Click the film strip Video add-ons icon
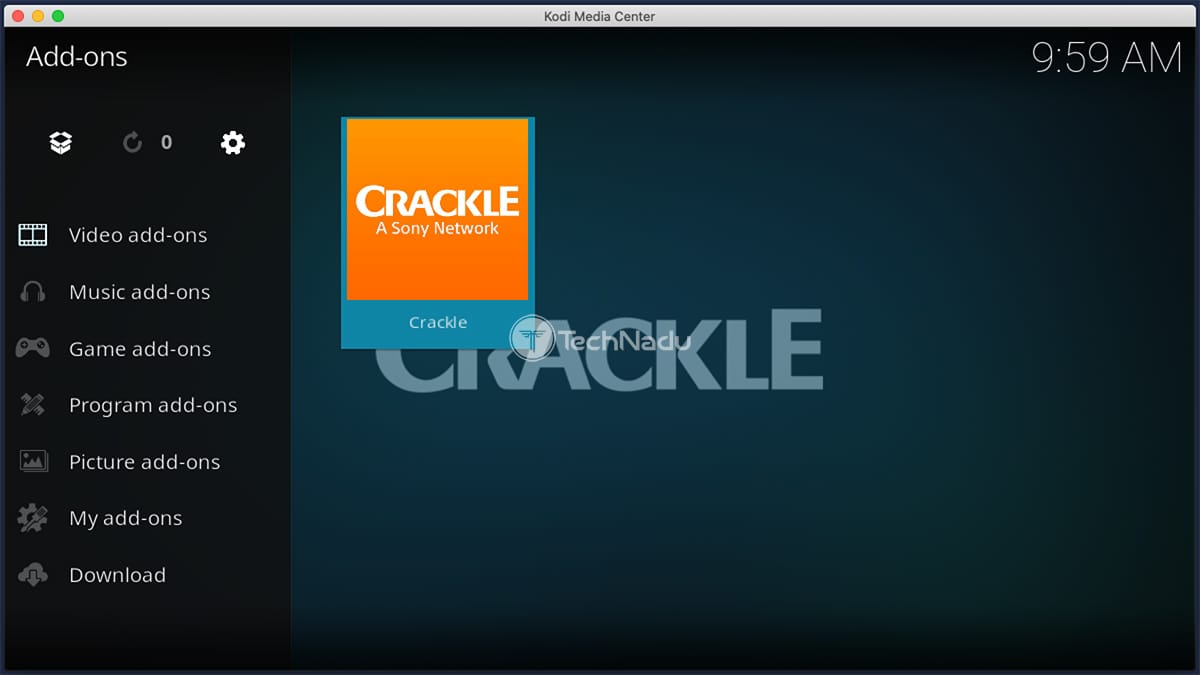Screen dimensions: 1200x675 [x=33, y=235]
